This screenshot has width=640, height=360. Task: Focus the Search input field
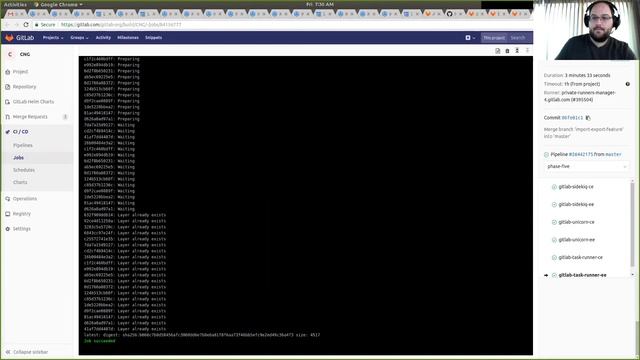point(519,38)
